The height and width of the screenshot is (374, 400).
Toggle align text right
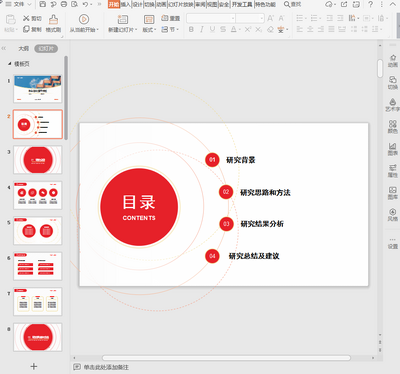click(x=321, y=29)
